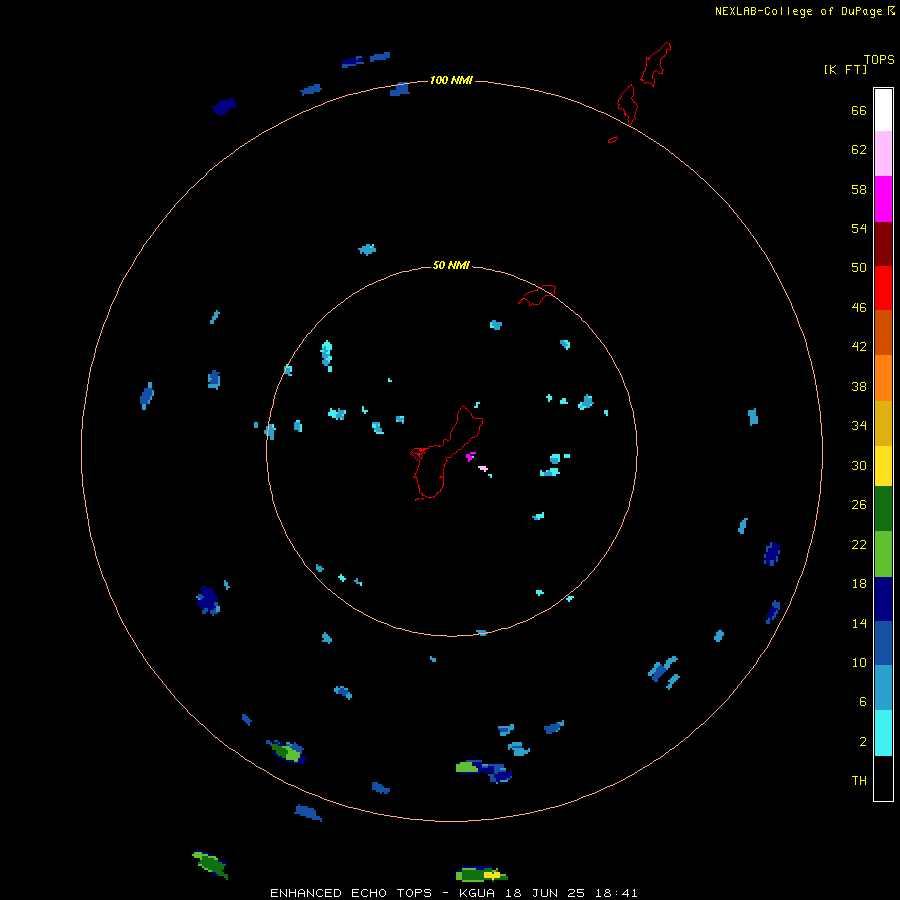This screenshot has height=900, width=900.
Task: Click the magenta 58 legend swatch
Action: pyautogui.click(x=883, y=199)
